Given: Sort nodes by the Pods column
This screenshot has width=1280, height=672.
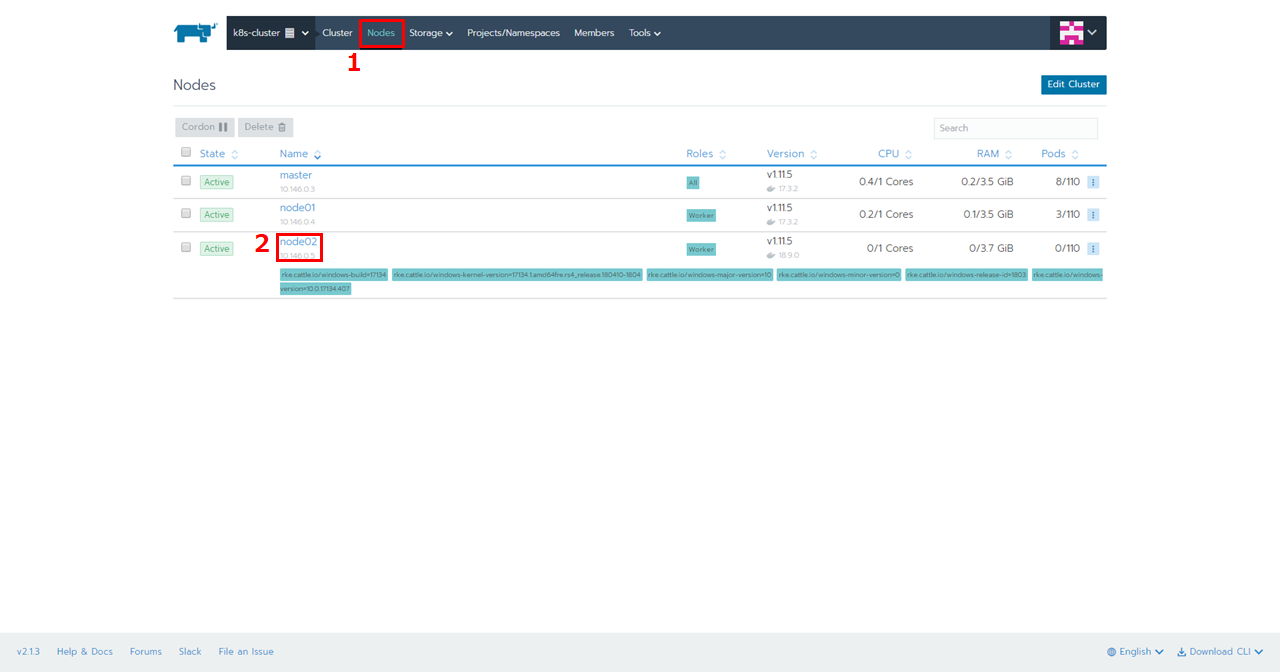Looking at the screenshot, I should pos(1060,154).
